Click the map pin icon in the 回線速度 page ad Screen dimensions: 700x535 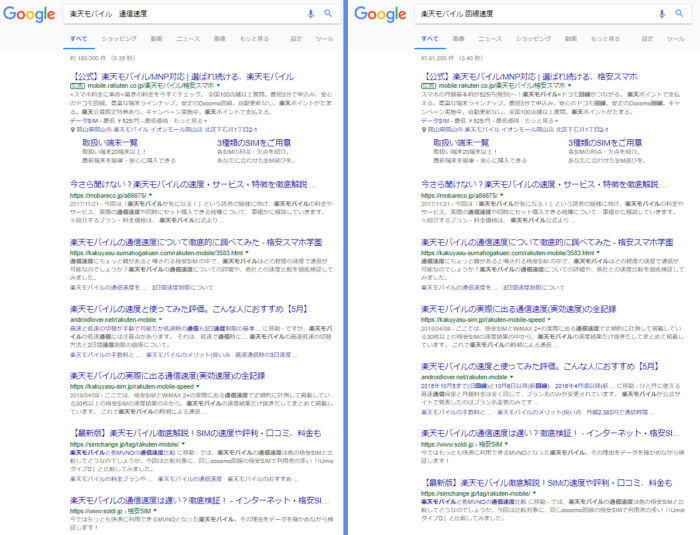424,130
